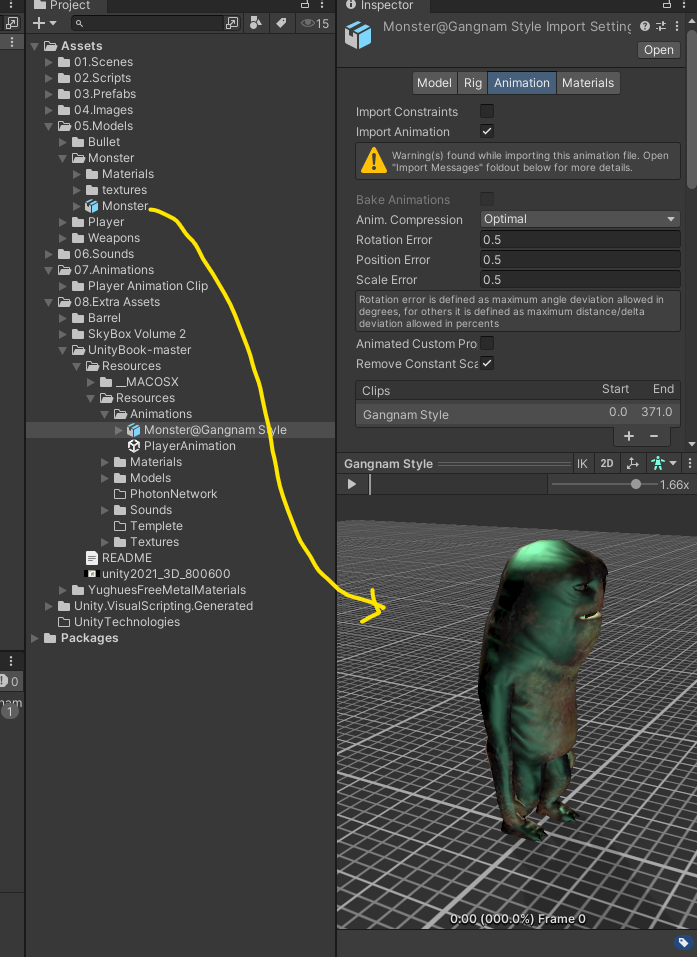
Task: Switch to the Rig tab
Action: [x=472, y=83]
